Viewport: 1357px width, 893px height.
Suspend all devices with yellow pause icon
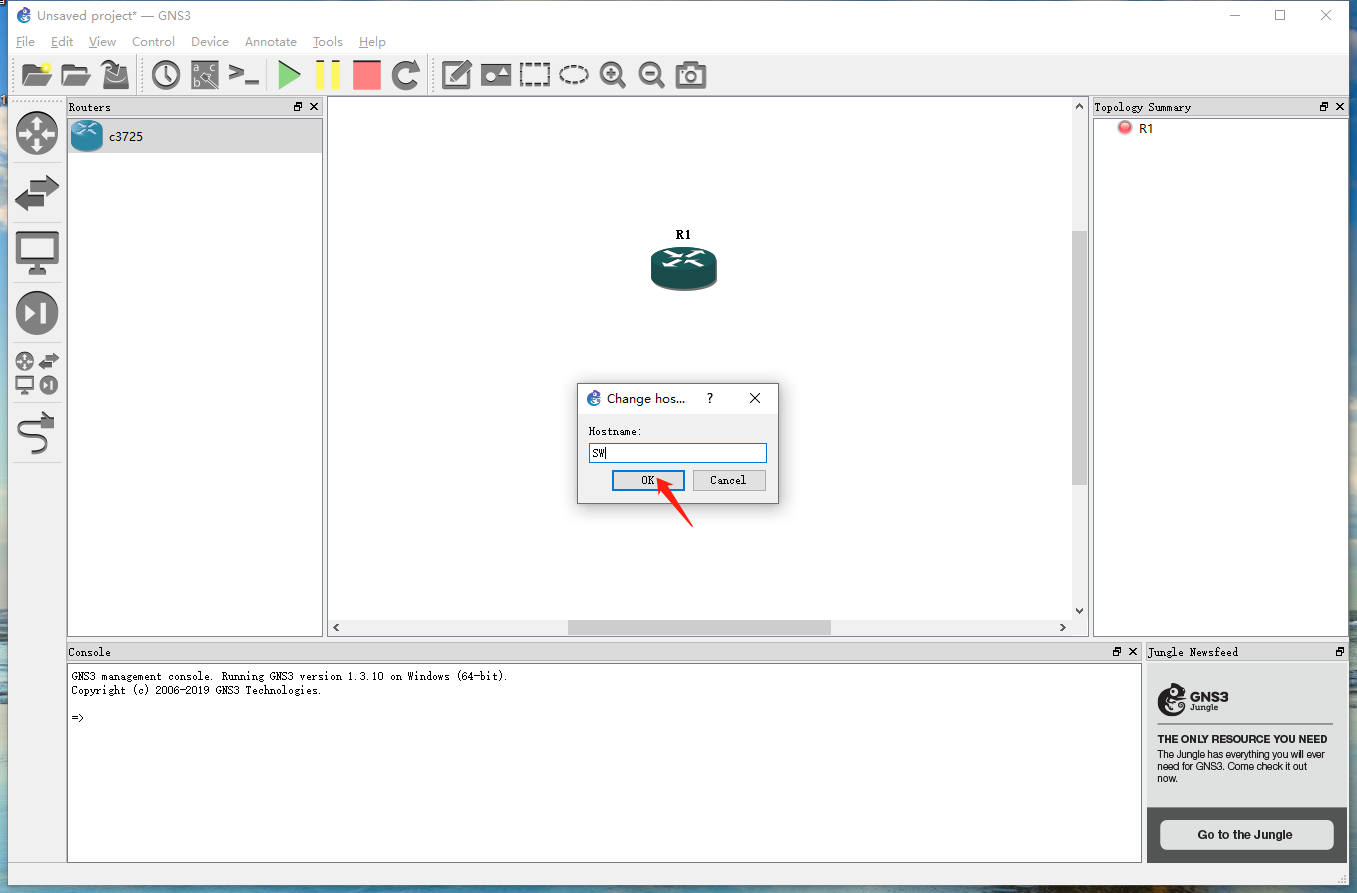coord(328,74)
